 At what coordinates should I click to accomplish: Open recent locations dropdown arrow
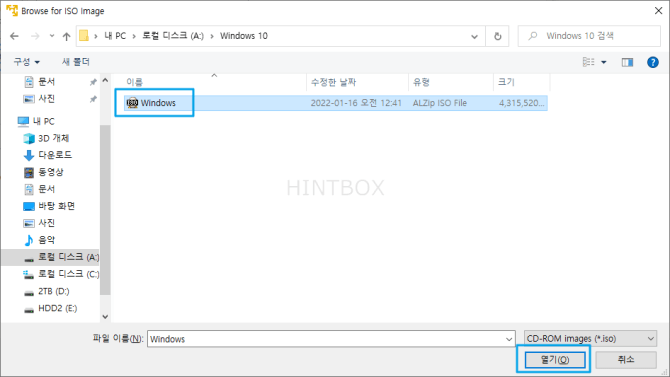[52, 36]
